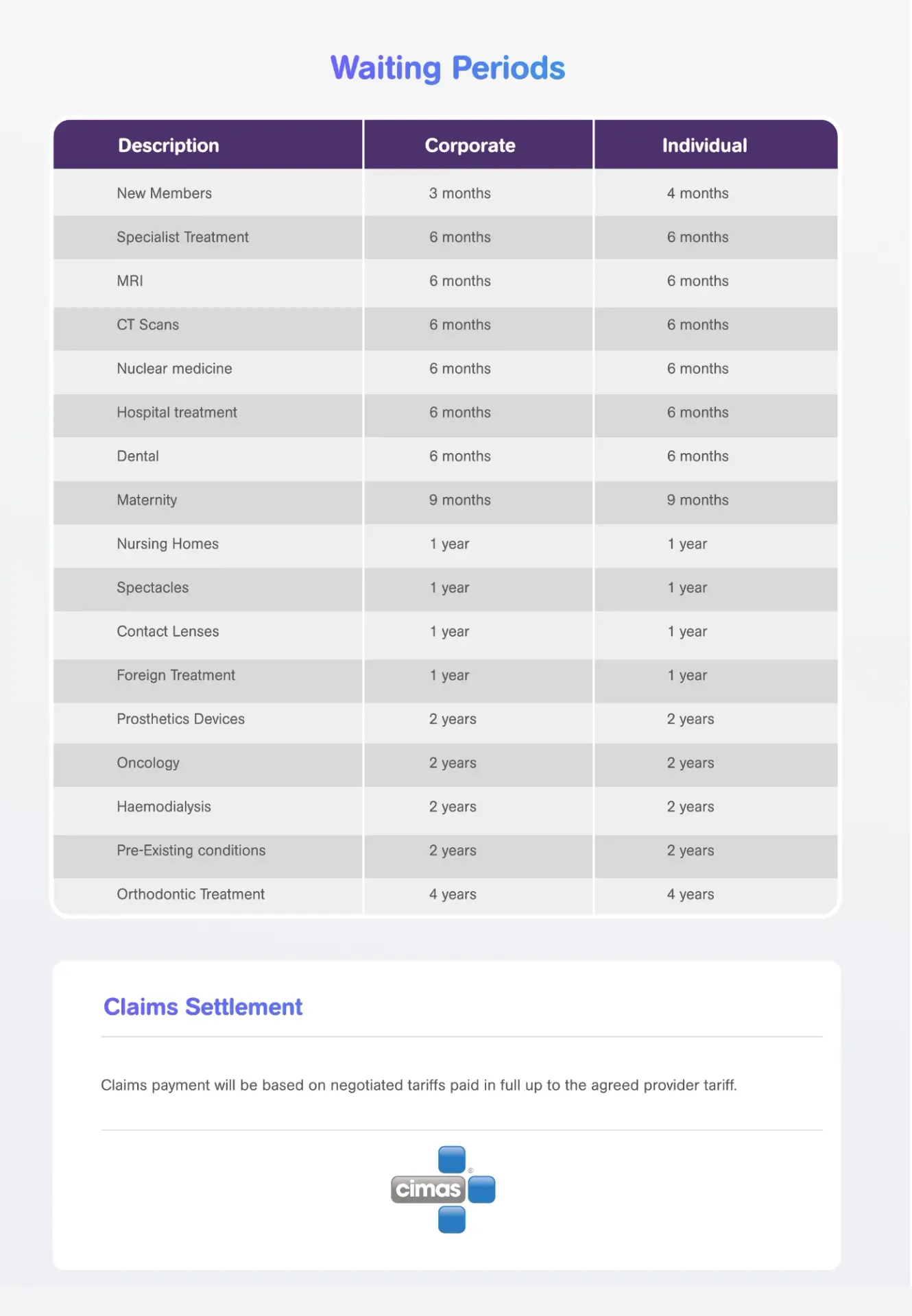This screenshot has width=912, height=1316.
Task: Select the Description column header
Action: coord(169,145)
